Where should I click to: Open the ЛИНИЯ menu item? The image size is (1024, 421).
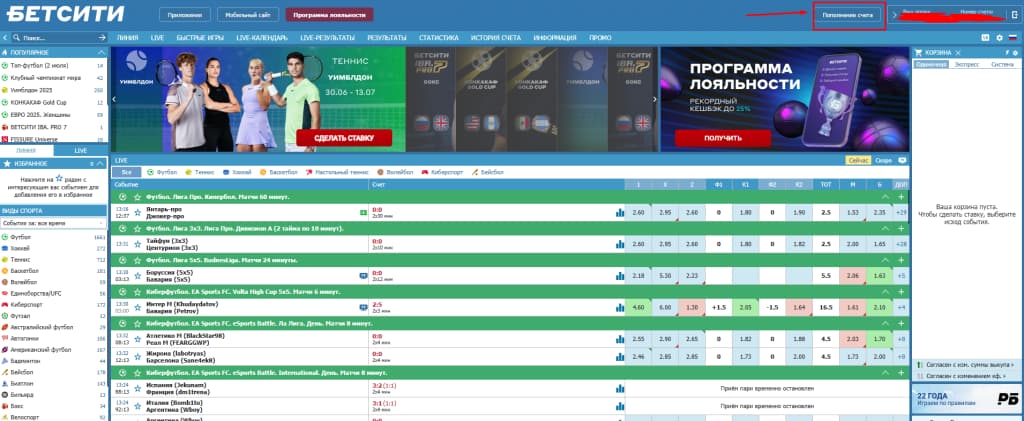click(127, 38)
